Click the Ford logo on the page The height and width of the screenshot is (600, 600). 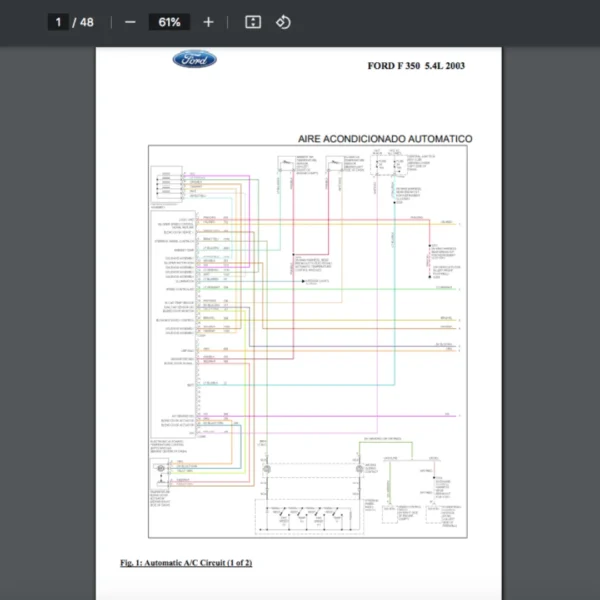click(x=194, y=60)
